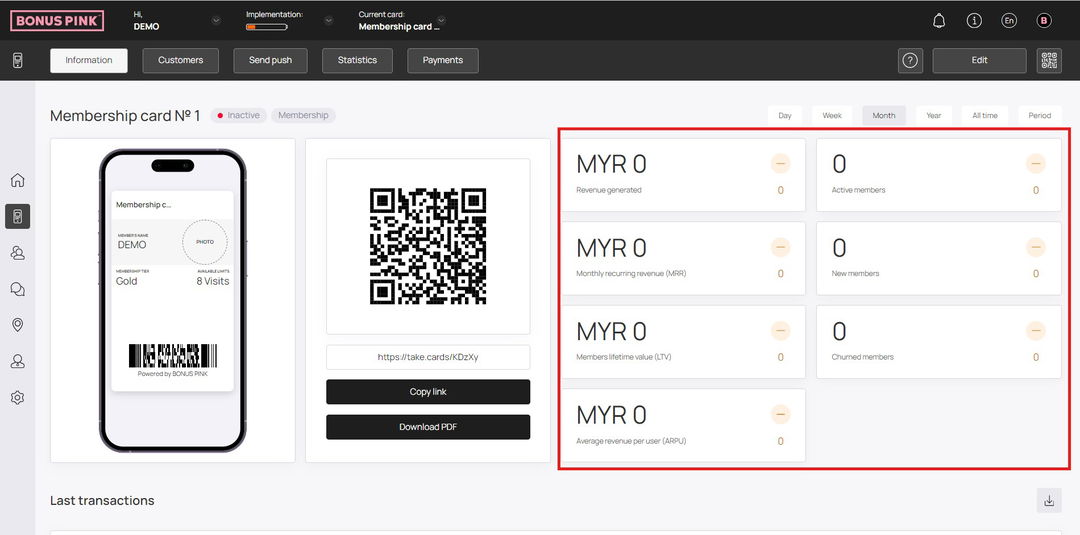Screen dimensions: 1080x535
Task: Select the cards icon in left sidebar
Action: 18,216
